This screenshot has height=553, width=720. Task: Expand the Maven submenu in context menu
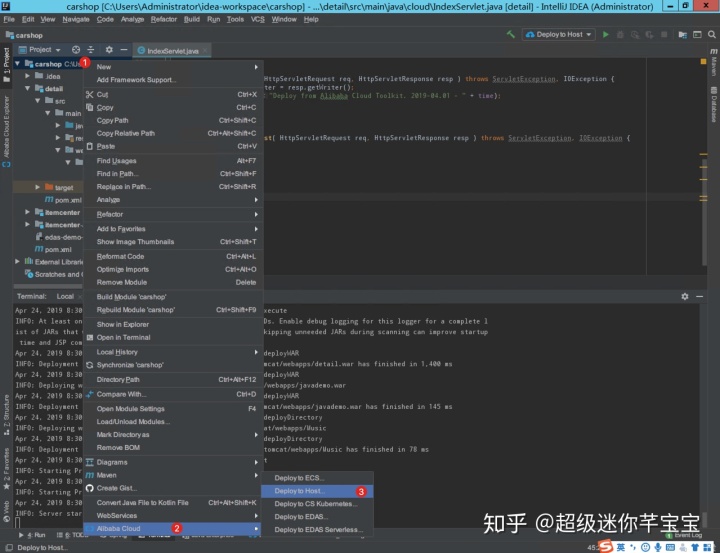[173, 475]
